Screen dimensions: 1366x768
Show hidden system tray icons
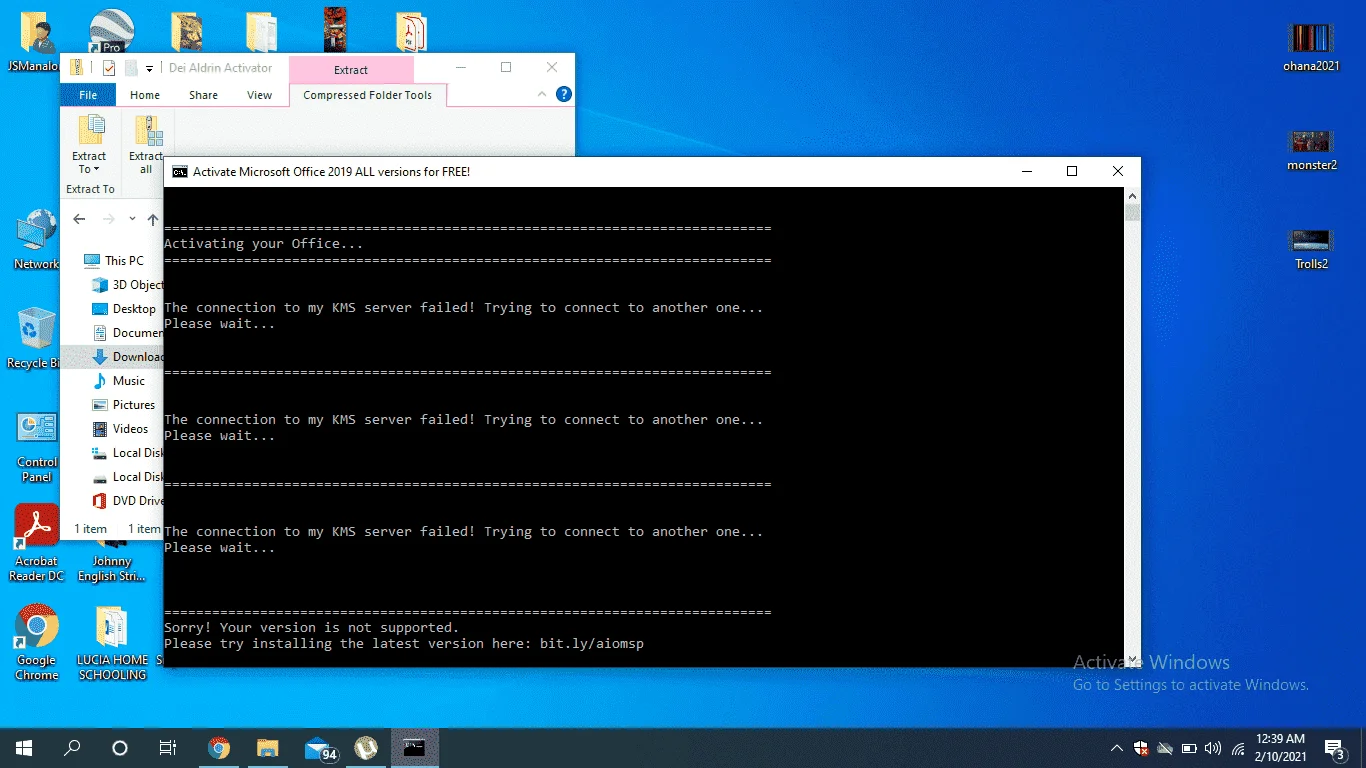pos(1117,748)
